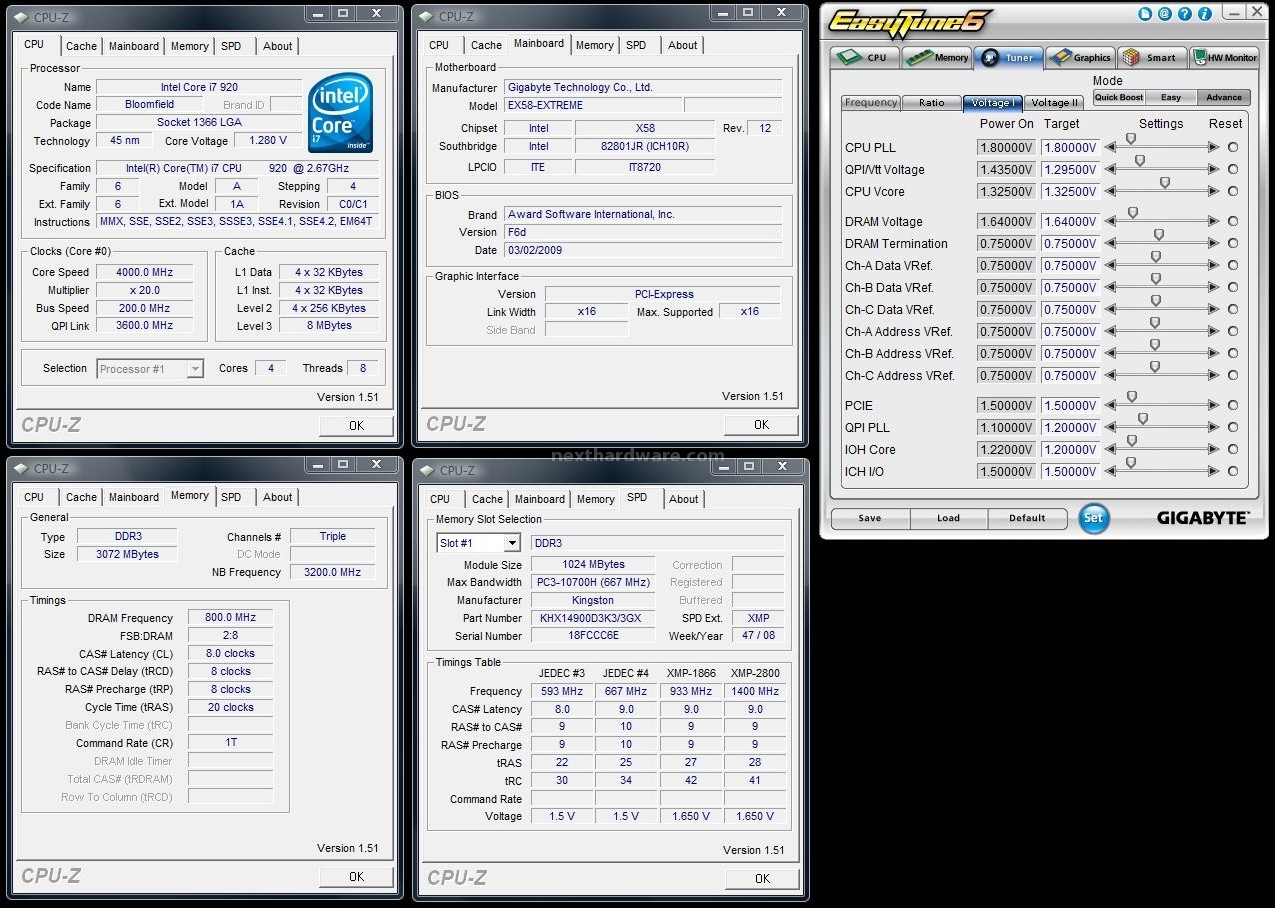Switch to the Ratio sub-tab
This screenshot has height=908, width=1275.
coord(931,103)
